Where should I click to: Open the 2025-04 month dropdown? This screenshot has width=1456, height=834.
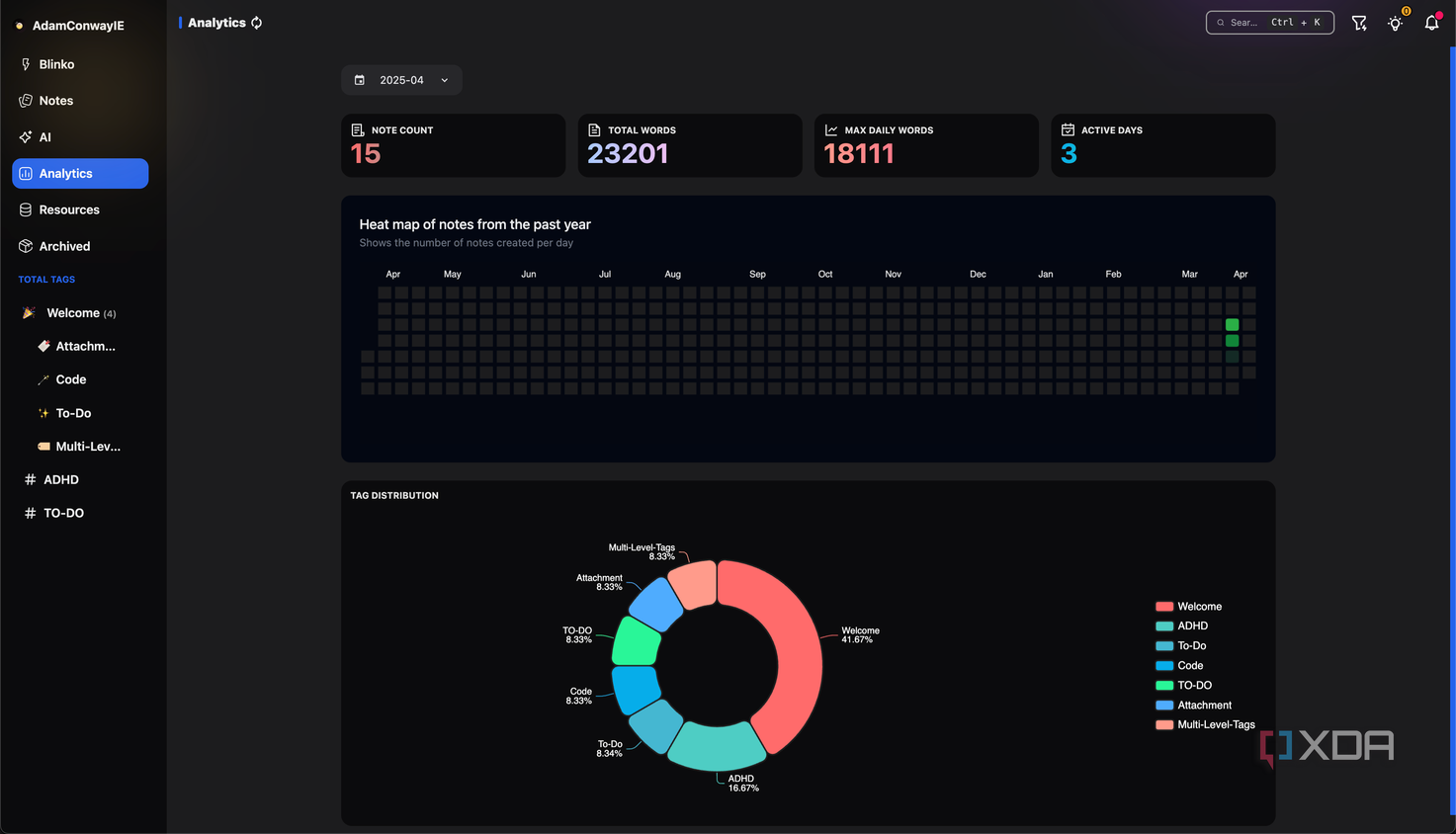(x=401, y=80)
